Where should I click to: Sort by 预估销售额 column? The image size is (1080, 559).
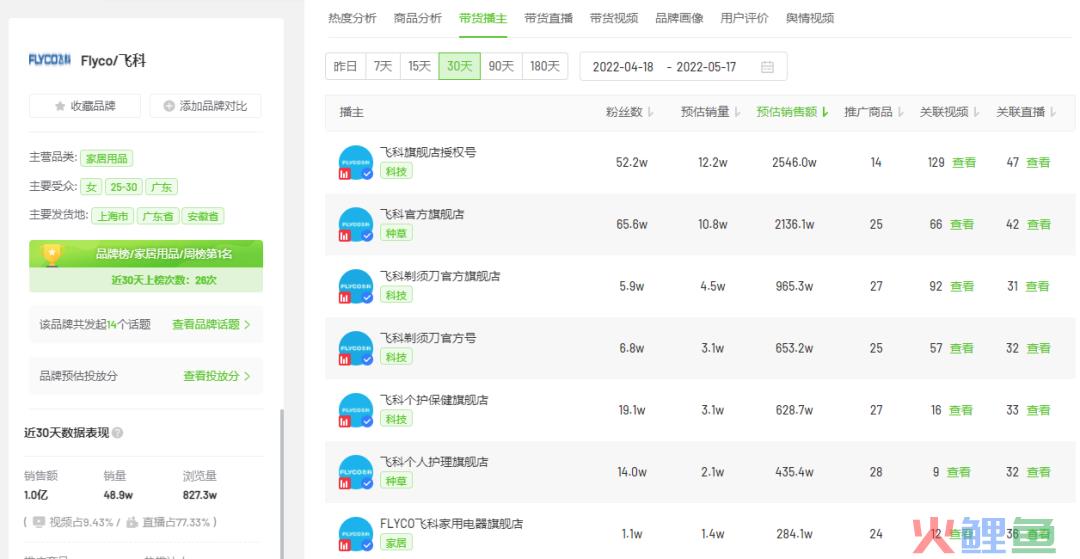pyautogui.click(x=792, y=112)
